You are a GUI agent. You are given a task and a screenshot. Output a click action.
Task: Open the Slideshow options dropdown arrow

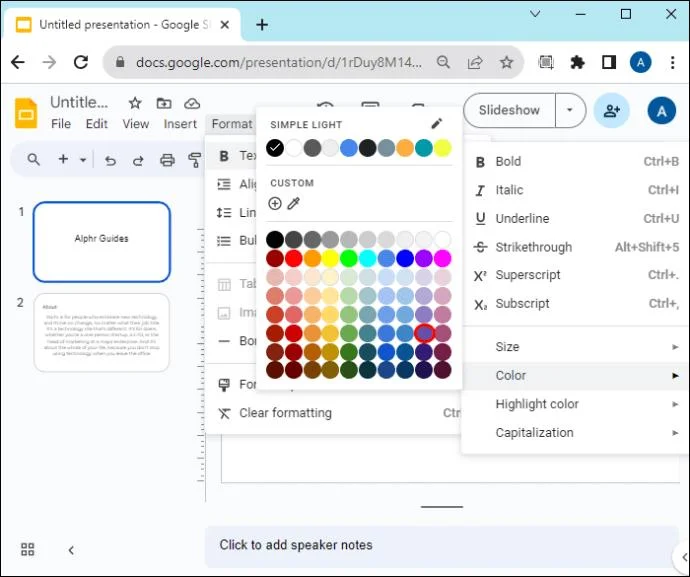pyautogui.click(x=570, y=110)
